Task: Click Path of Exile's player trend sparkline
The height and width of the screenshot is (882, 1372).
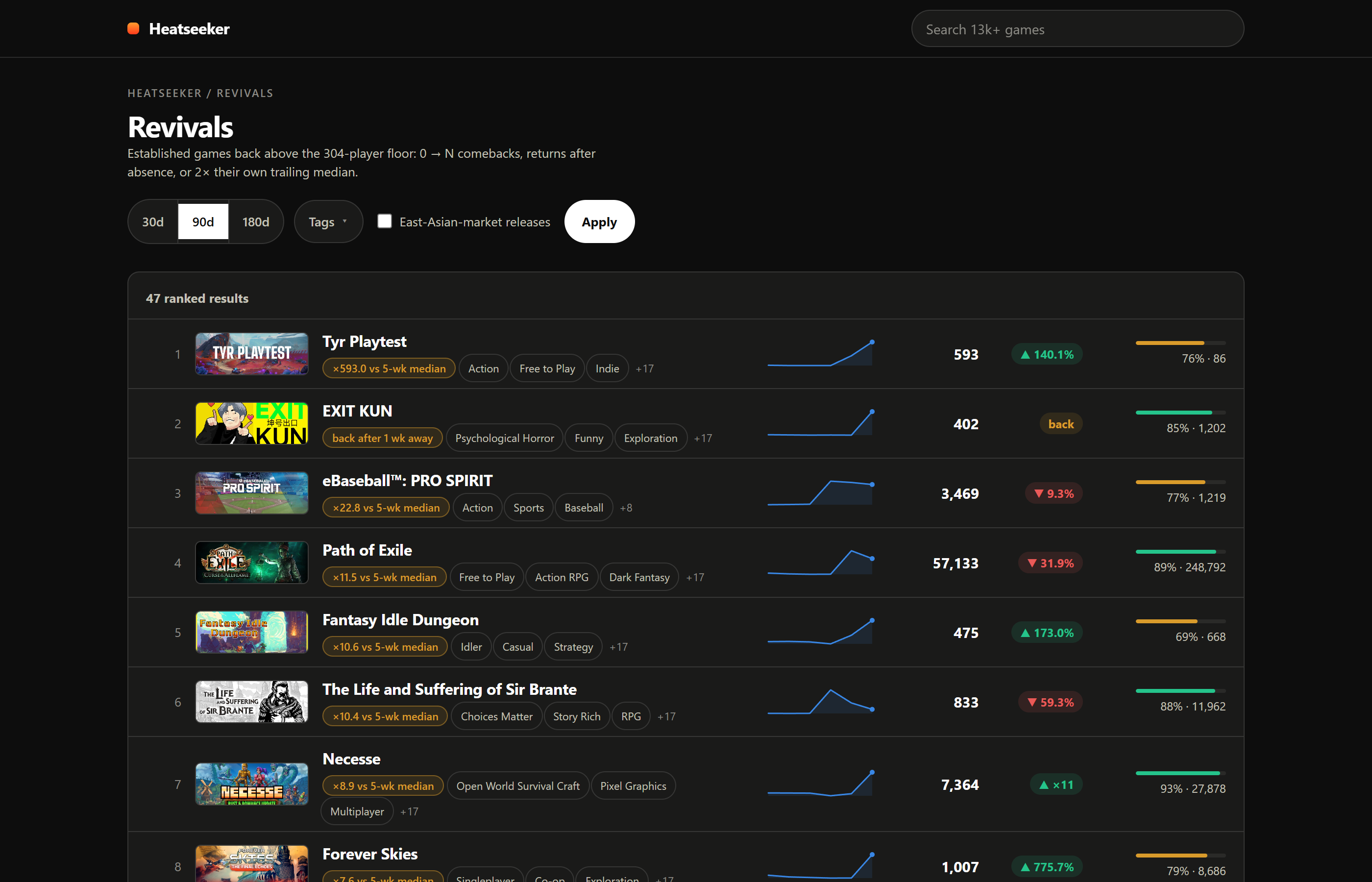Action: 820,563
